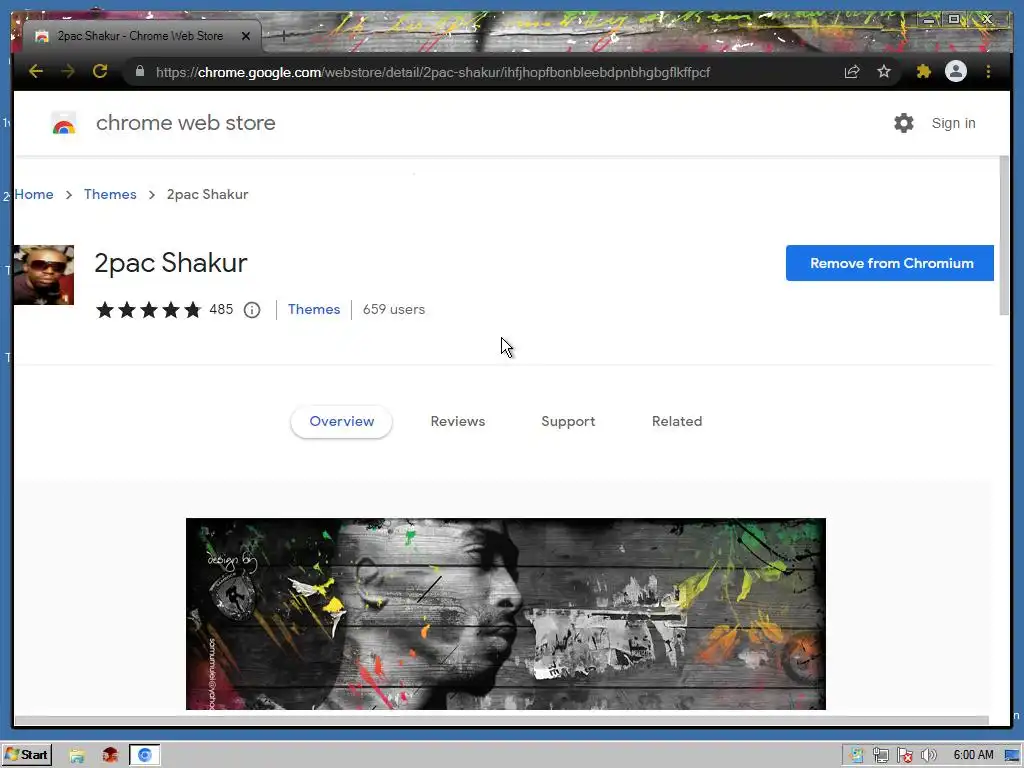Viewport: 1024px width, 768px height.
Task: Click the vertical page scrollbar
Action: pos(1004,236)
